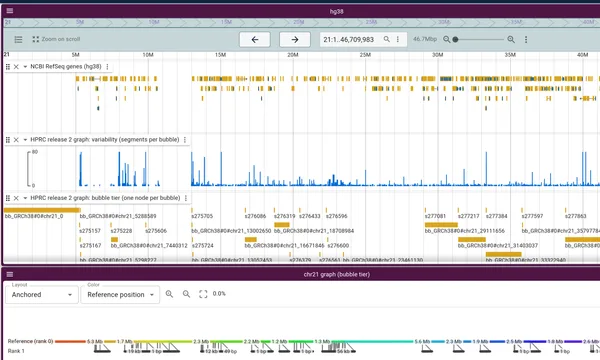The width and height of the screenshot is (600, 360).
Task: Collapse the variability track
Action: pos(25,140)
